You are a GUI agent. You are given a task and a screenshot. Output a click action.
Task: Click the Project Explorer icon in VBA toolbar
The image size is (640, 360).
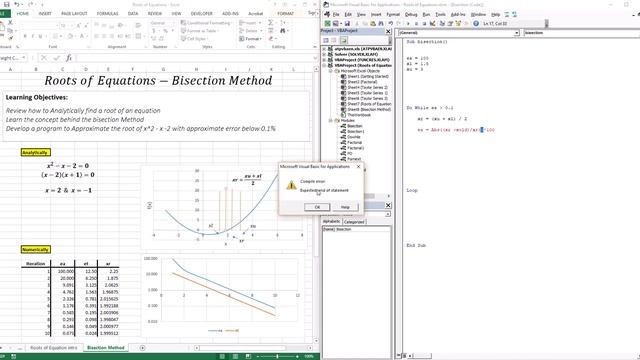point(442,23)
